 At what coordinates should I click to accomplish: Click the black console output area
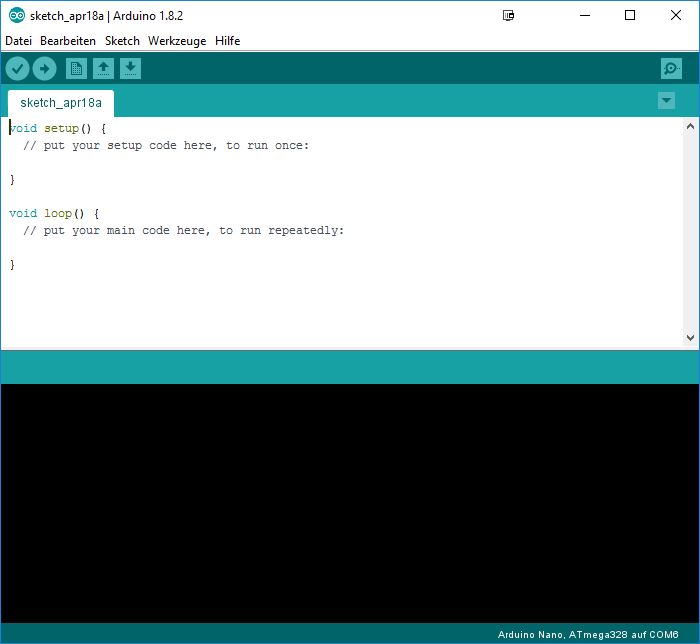350,503
